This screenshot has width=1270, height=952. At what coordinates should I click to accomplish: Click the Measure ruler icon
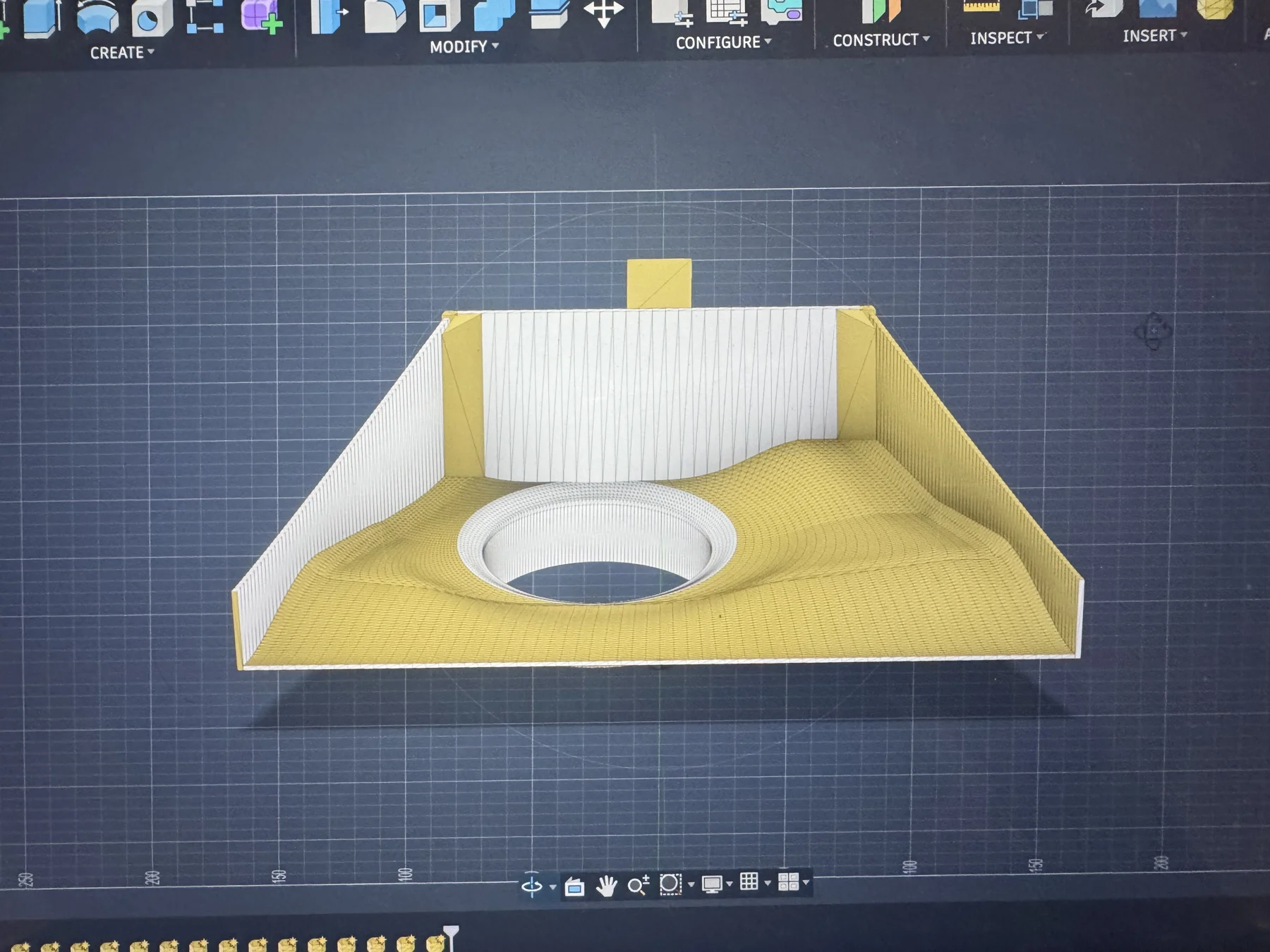pyautogui.click(x=981, y=7)
